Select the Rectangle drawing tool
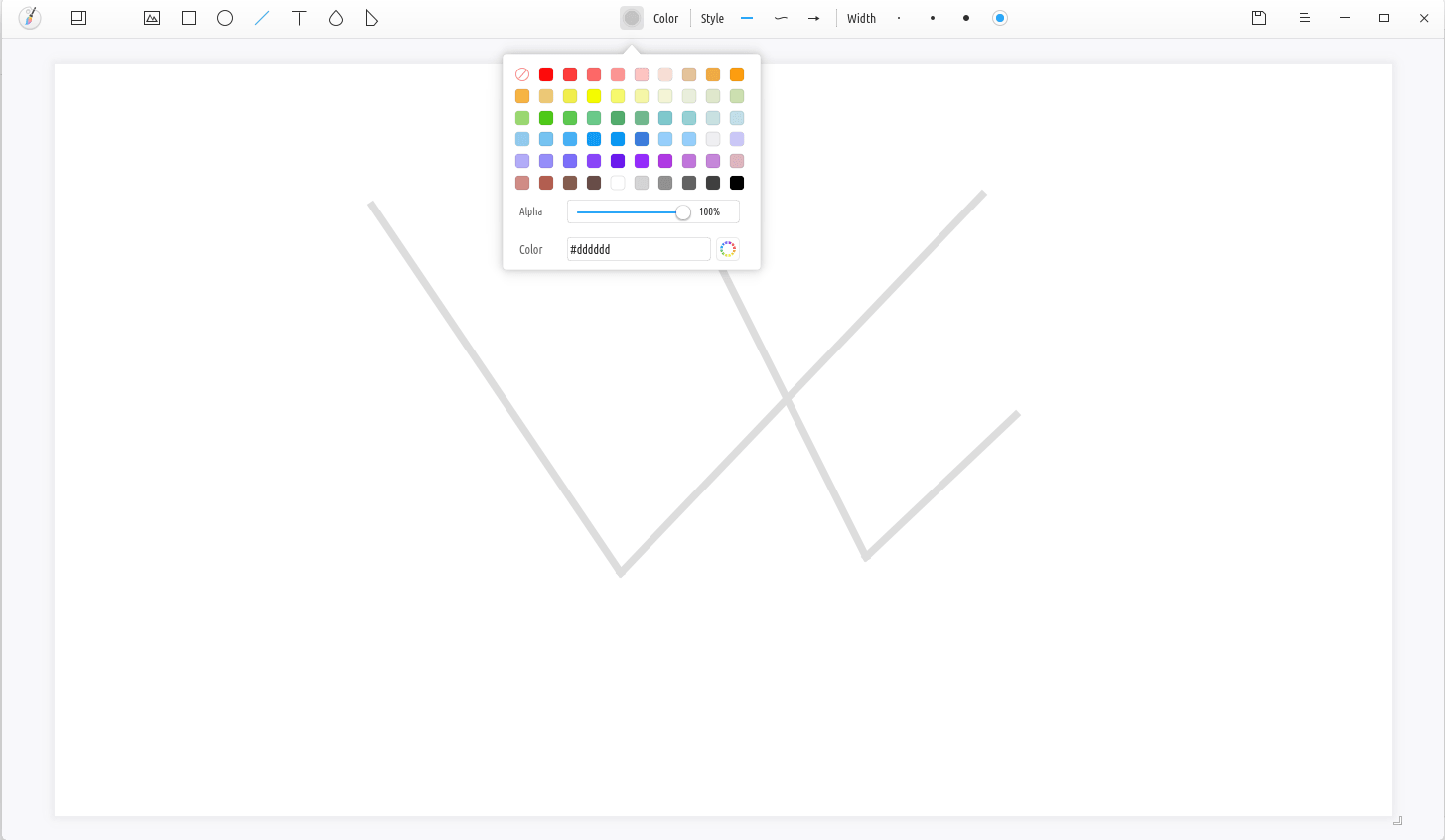 point(189,18)
